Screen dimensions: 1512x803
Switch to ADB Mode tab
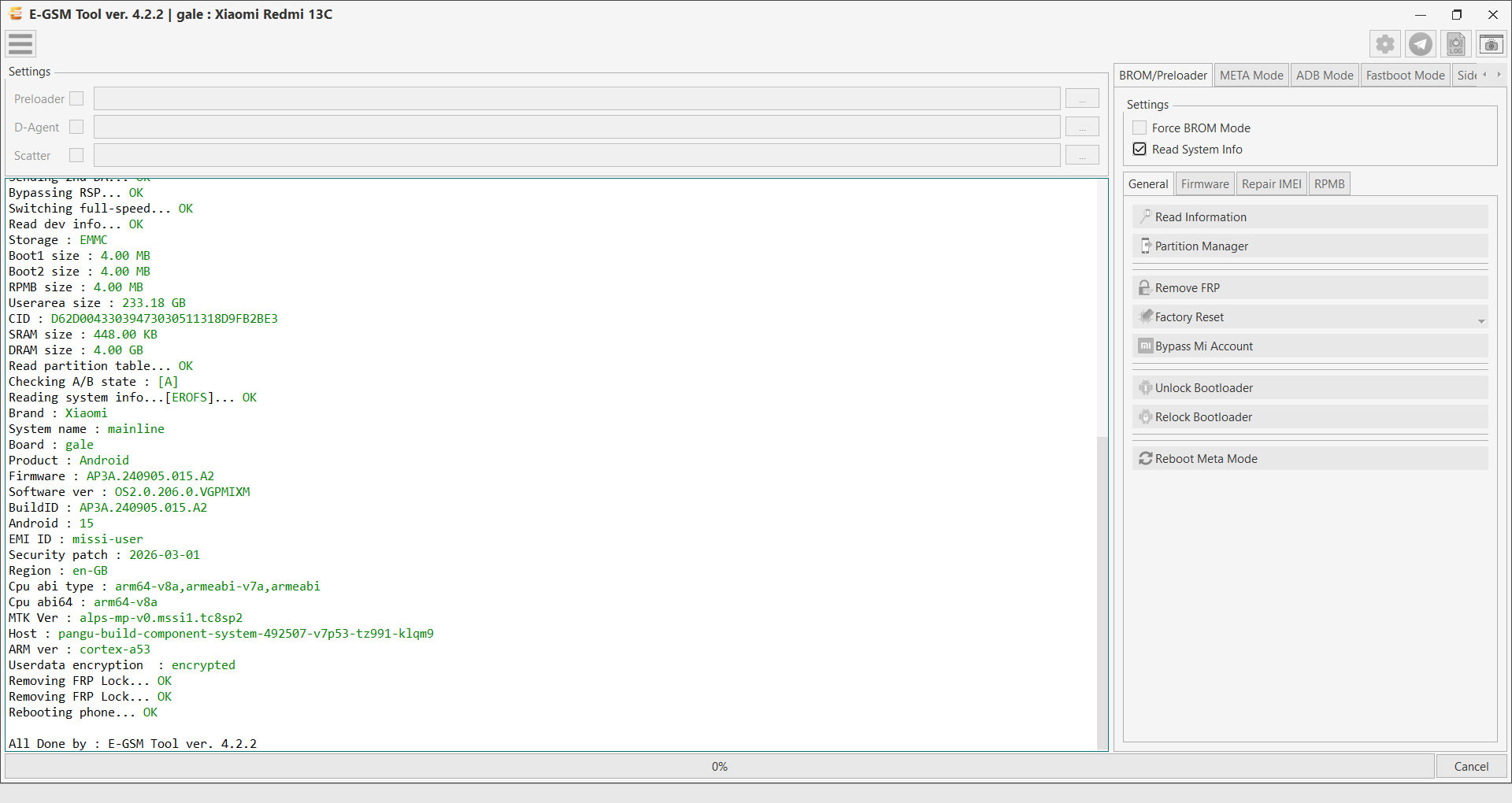pyautogui.click(x=1325, y=75)
